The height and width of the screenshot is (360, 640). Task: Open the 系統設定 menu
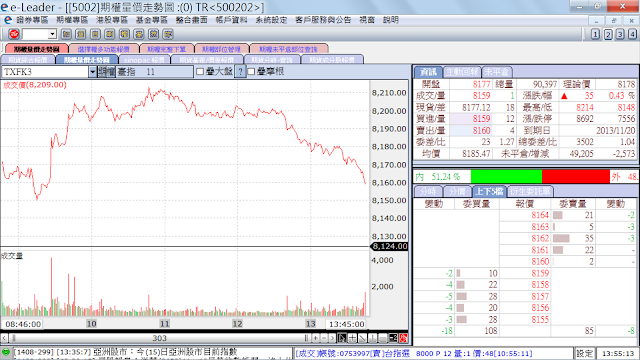coord(271,20)
